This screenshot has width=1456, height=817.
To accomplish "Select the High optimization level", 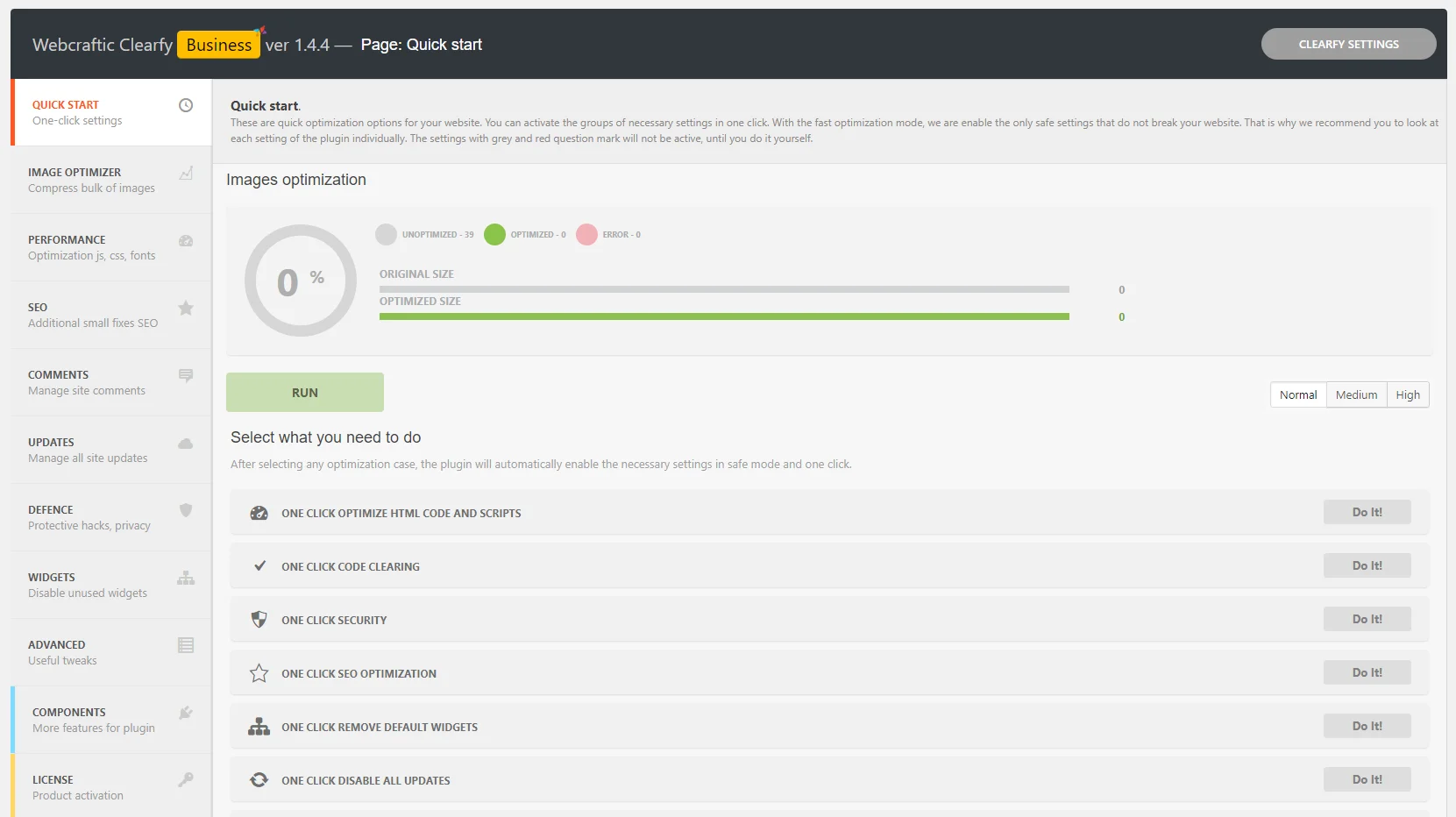I will (1408, 394).
